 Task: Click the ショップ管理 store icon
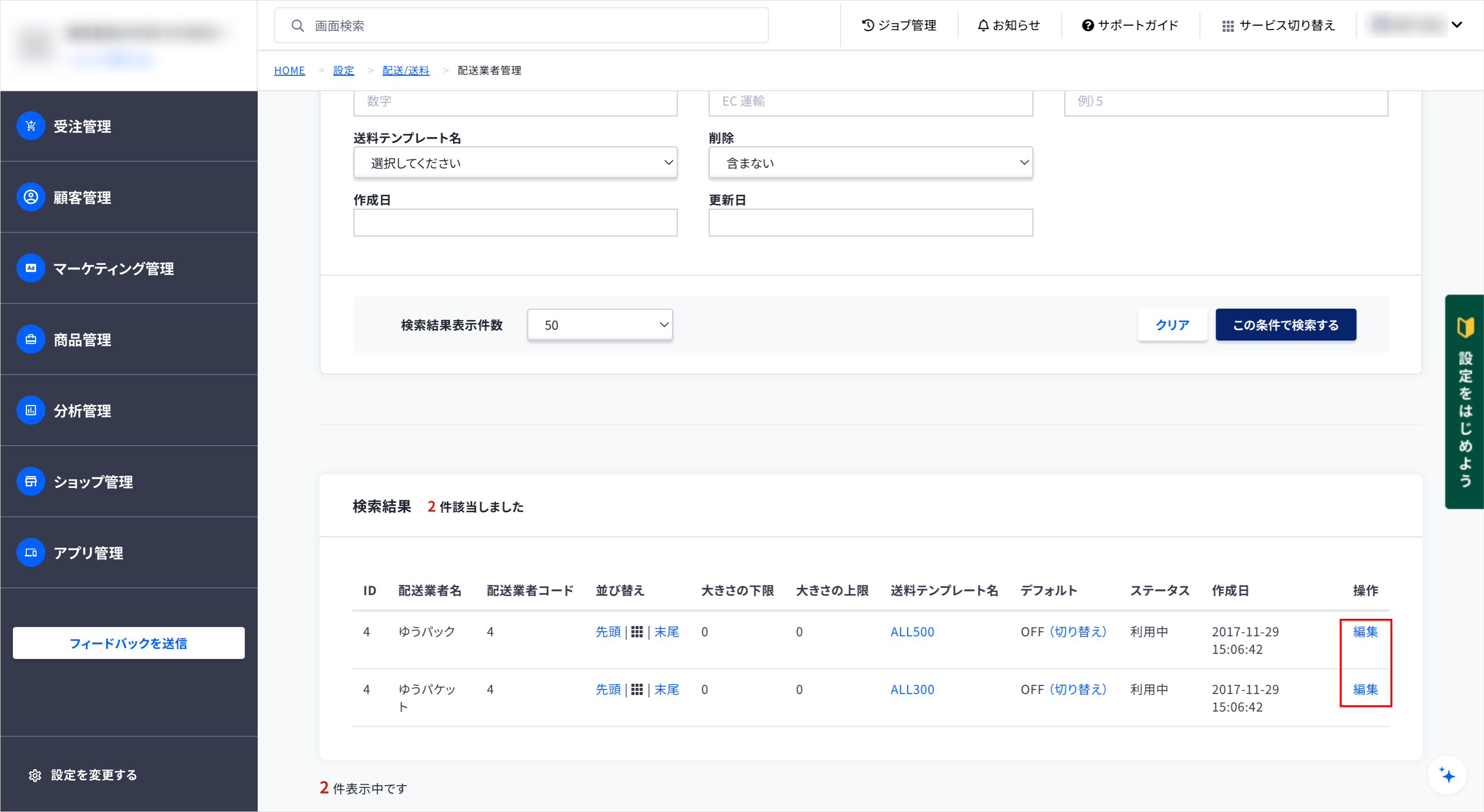30,481
